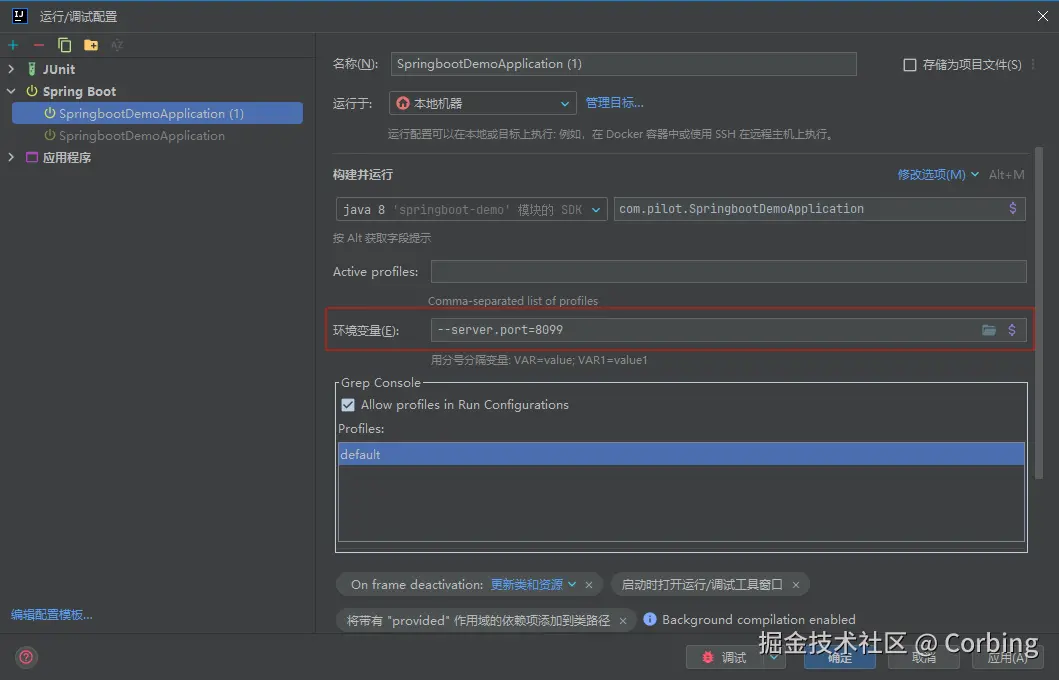Image resolution: width=1059 pixels, height=680 pixels.
Task: Expand the 应用程序 tree node
Action: coord(11,157)
